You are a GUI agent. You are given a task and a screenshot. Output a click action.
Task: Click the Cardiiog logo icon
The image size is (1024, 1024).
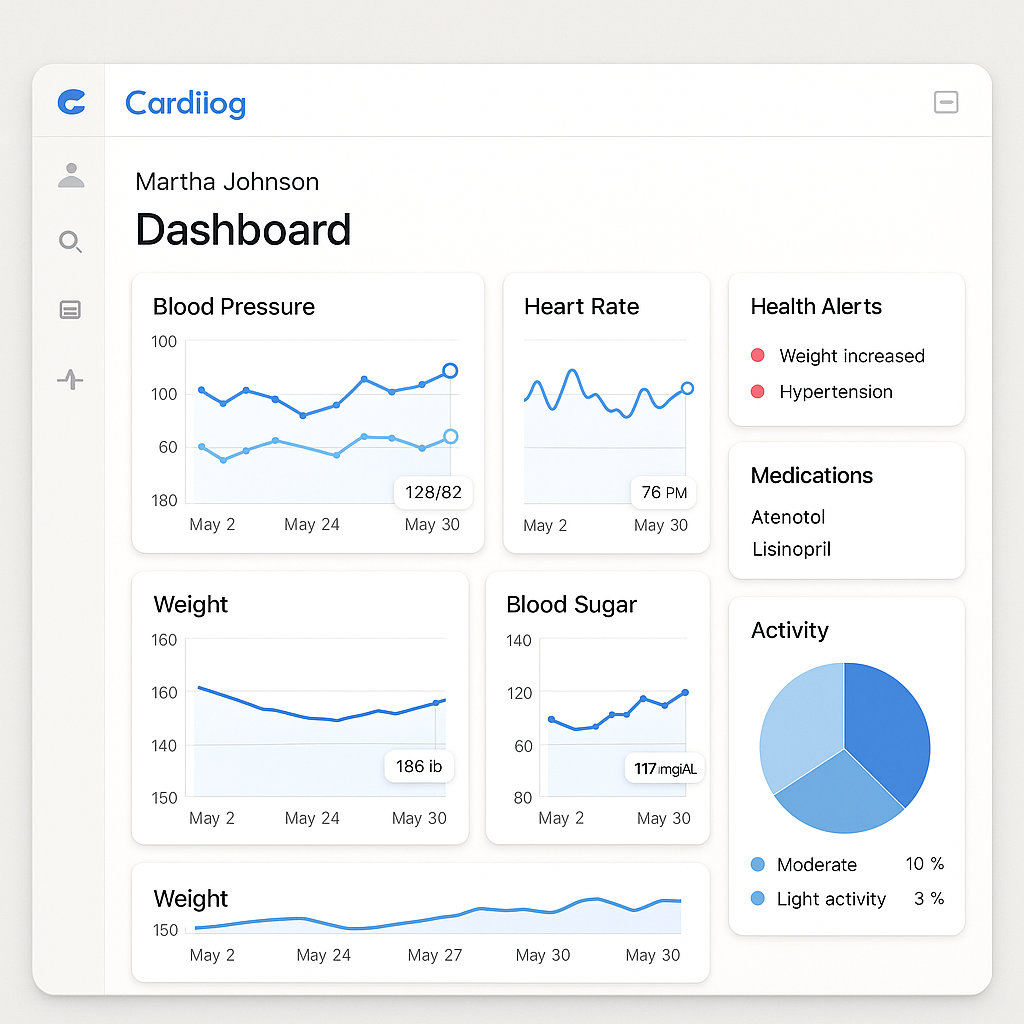click(x=71, y=102)
